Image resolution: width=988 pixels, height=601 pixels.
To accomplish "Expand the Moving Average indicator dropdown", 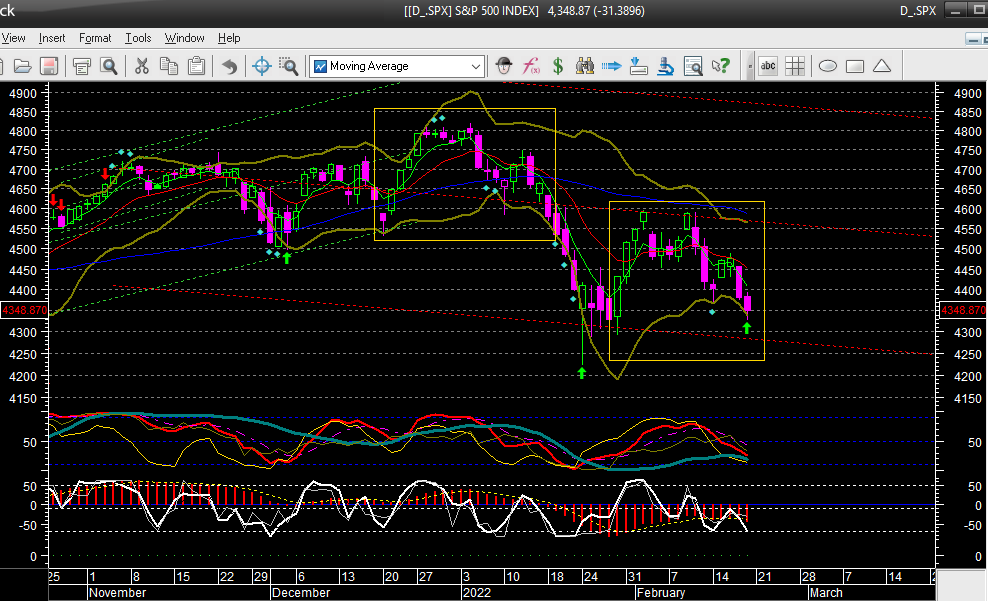I will pyautogui.click(x=476, y=66).
